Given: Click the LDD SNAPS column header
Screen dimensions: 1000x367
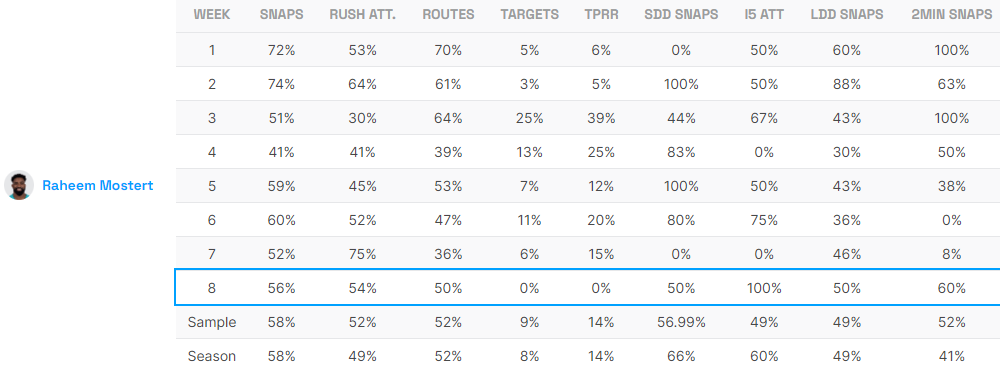Looking at the screenshot, I should click(x=847, y=14).
